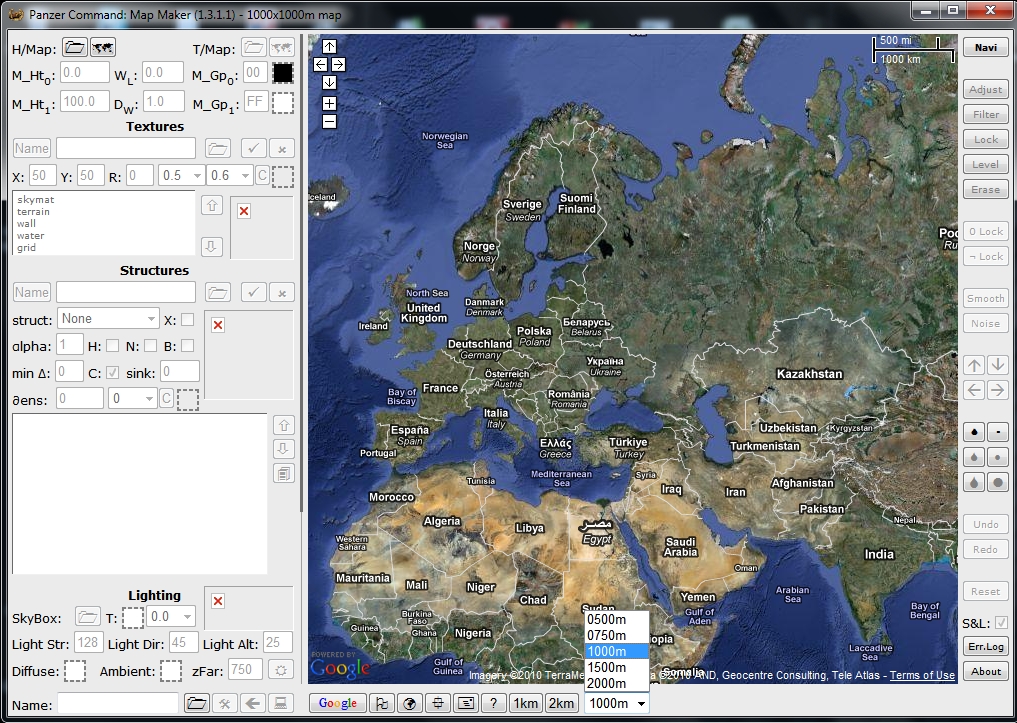Open the About dialog

(x=985, y=671)
